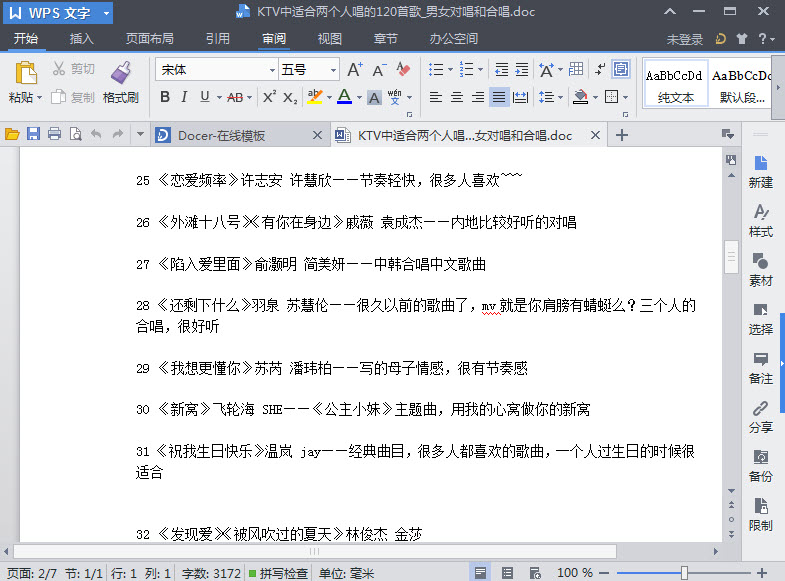Apply superscript formatting
This screenshot has width=785, height=581.
pyautogui.click(x=269, y=97)
